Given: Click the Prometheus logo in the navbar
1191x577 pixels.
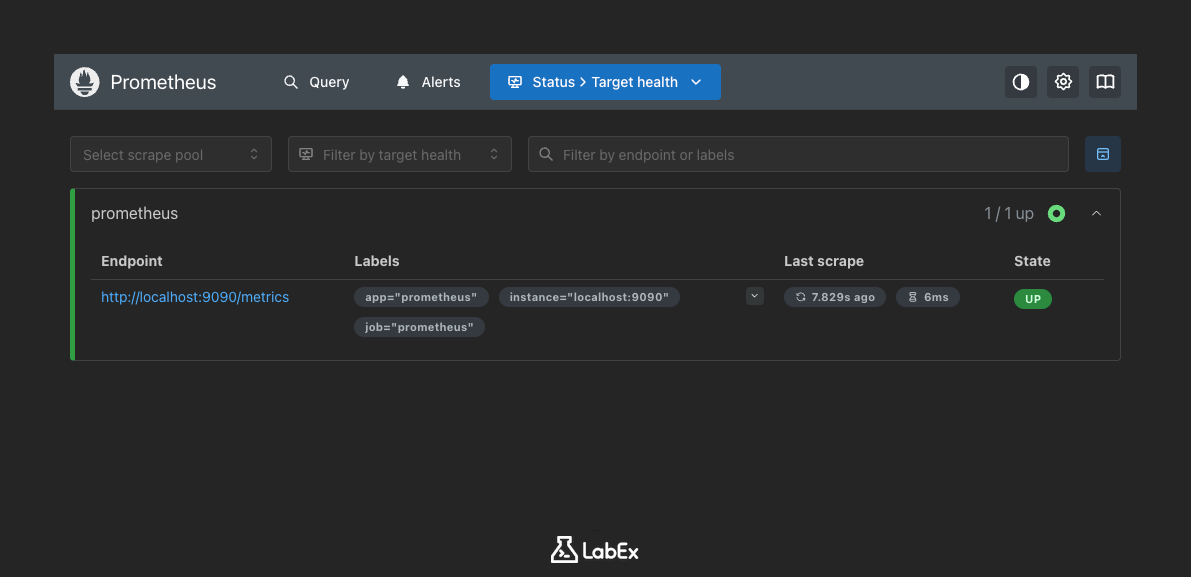Looking at the screenshot, I should pos(85,81).
